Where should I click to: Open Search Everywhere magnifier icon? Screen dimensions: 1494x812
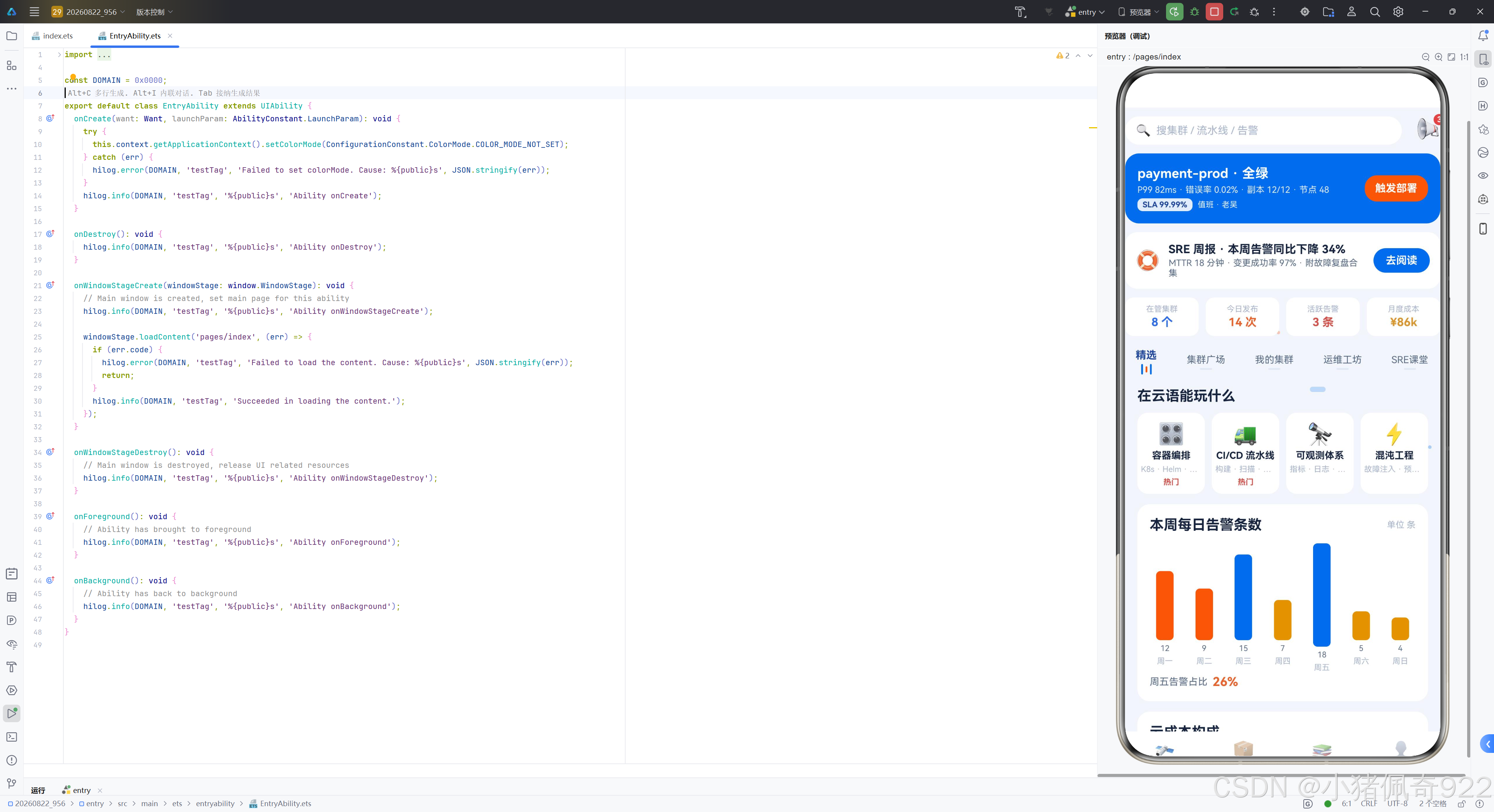(x=1375, y=12)
